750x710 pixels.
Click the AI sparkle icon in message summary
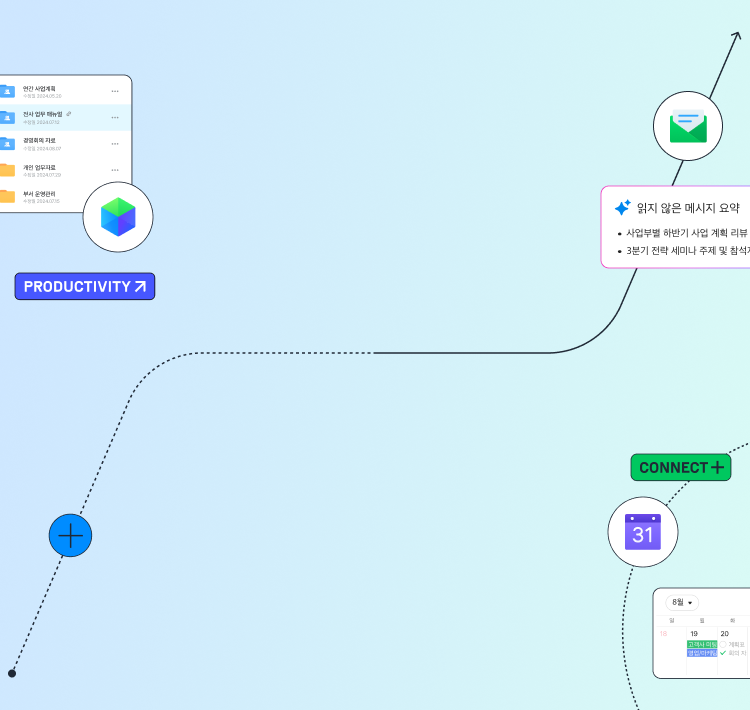click(x=623, y=207)
